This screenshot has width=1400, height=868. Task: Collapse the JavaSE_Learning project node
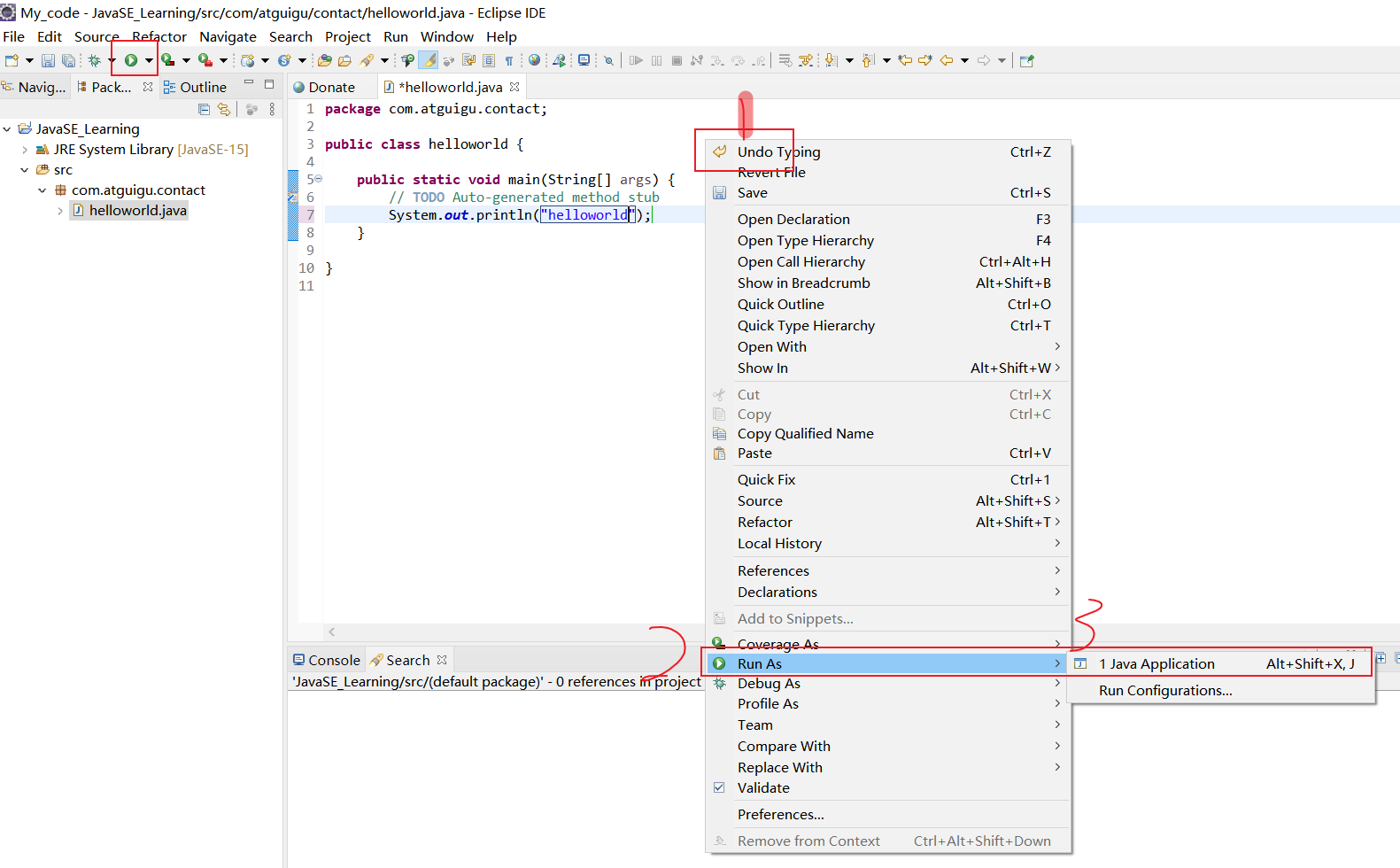coord(7,129)
